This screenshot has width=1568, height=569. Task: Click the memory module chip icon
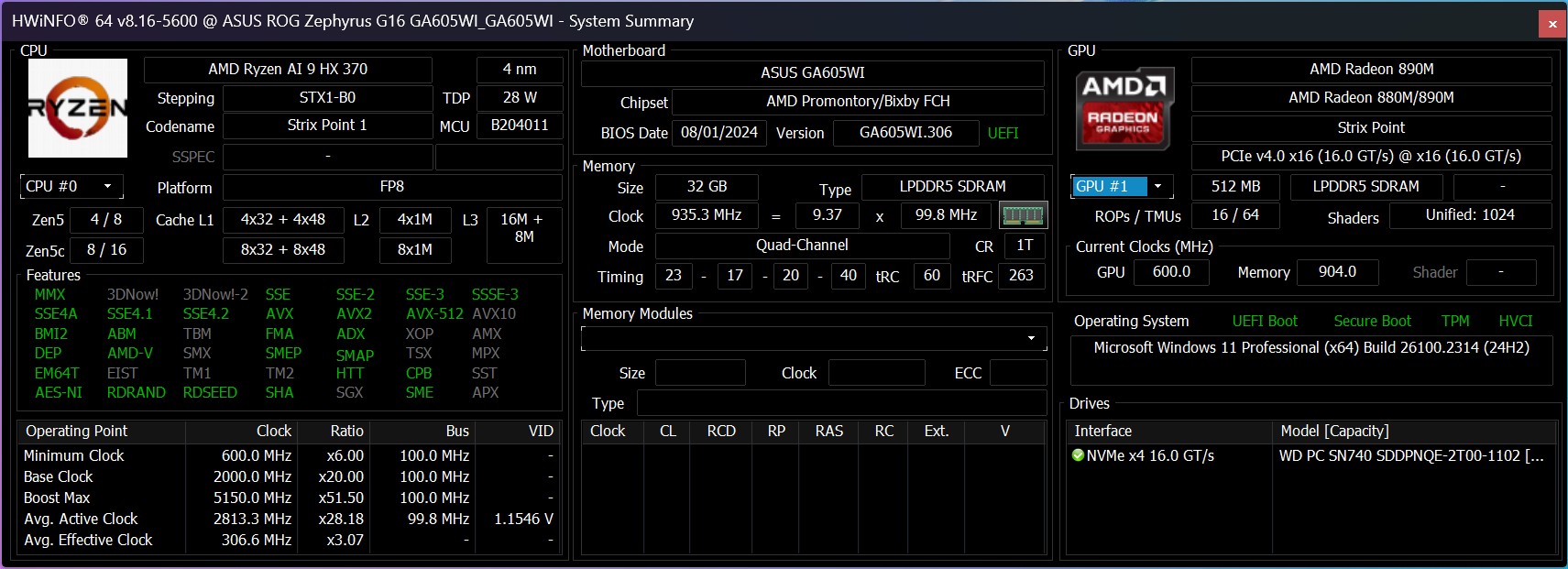(x=1023, y=215)
